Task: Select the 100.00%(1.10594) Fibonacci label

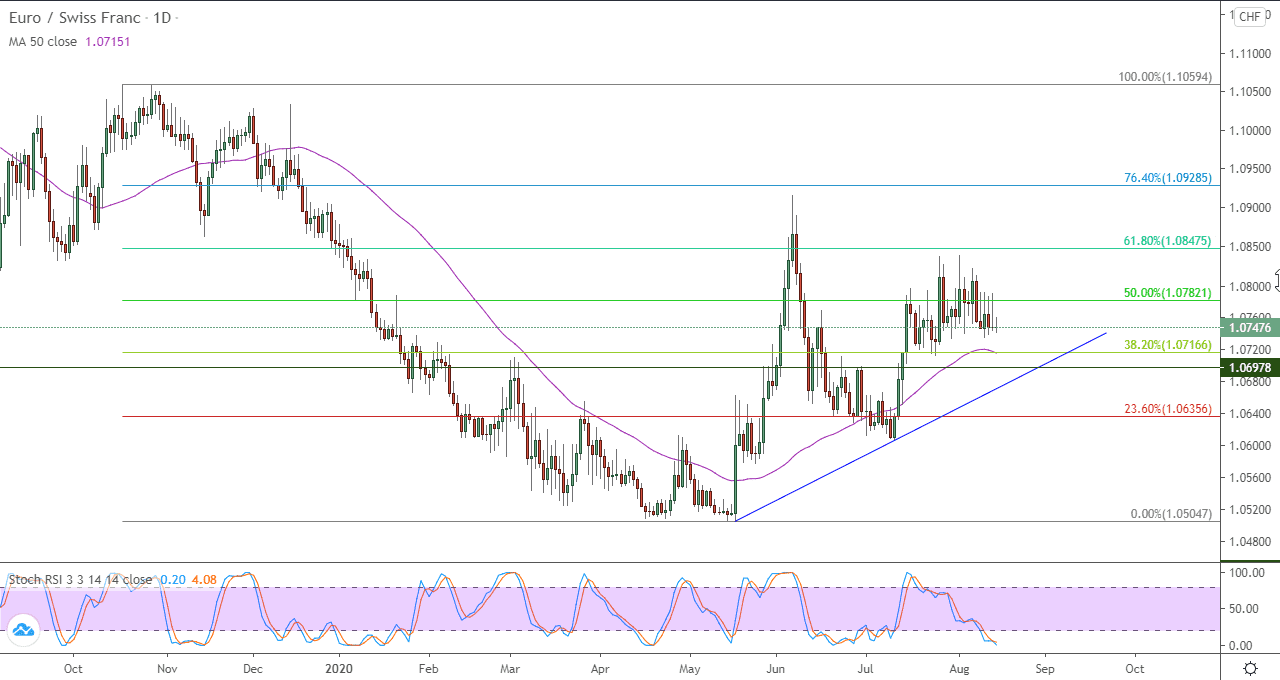Action: (1165, 77)
